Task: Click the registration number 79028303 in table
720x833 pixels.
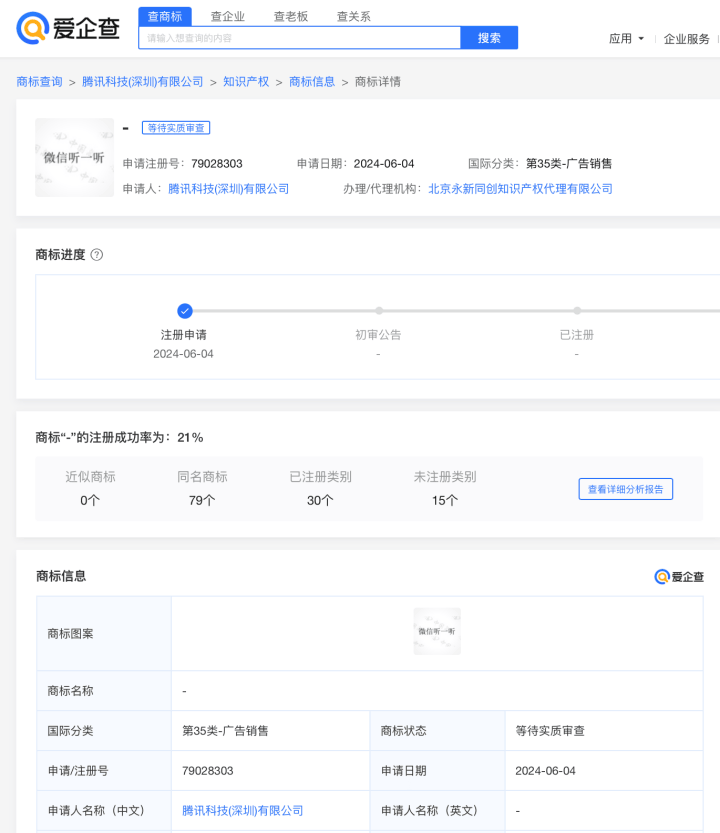Action: (x=208, y=771)
